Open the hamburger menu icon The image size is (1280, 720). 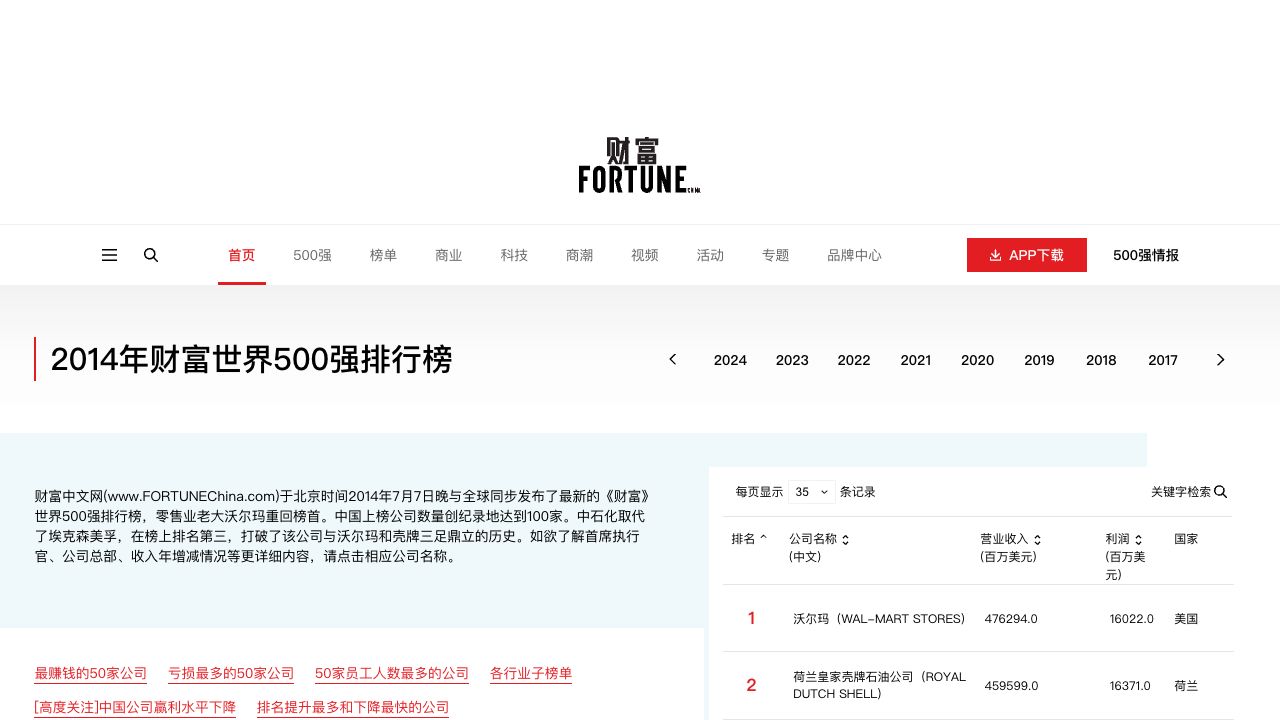pyautogui.click(x=110, y=255)
